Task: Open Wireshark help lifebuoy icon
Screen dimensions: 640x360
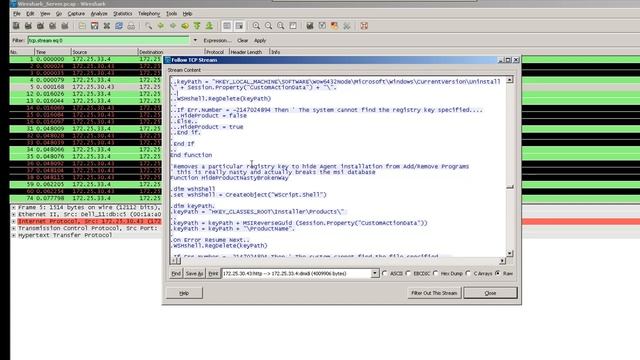Action: pyautogui.click(x=364, y=26)
